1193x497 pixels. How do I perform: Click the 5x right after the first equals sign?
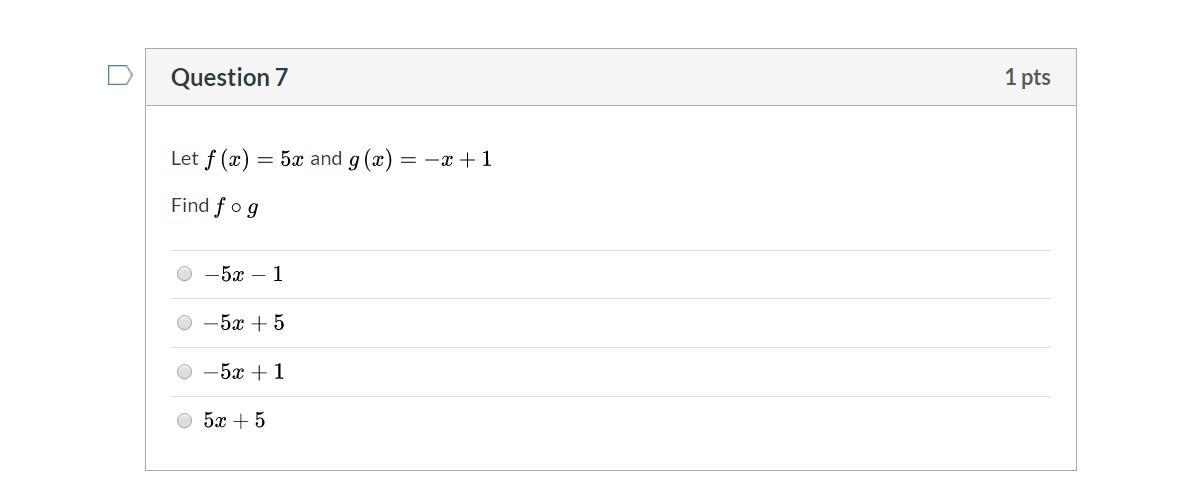click(291, 159)
